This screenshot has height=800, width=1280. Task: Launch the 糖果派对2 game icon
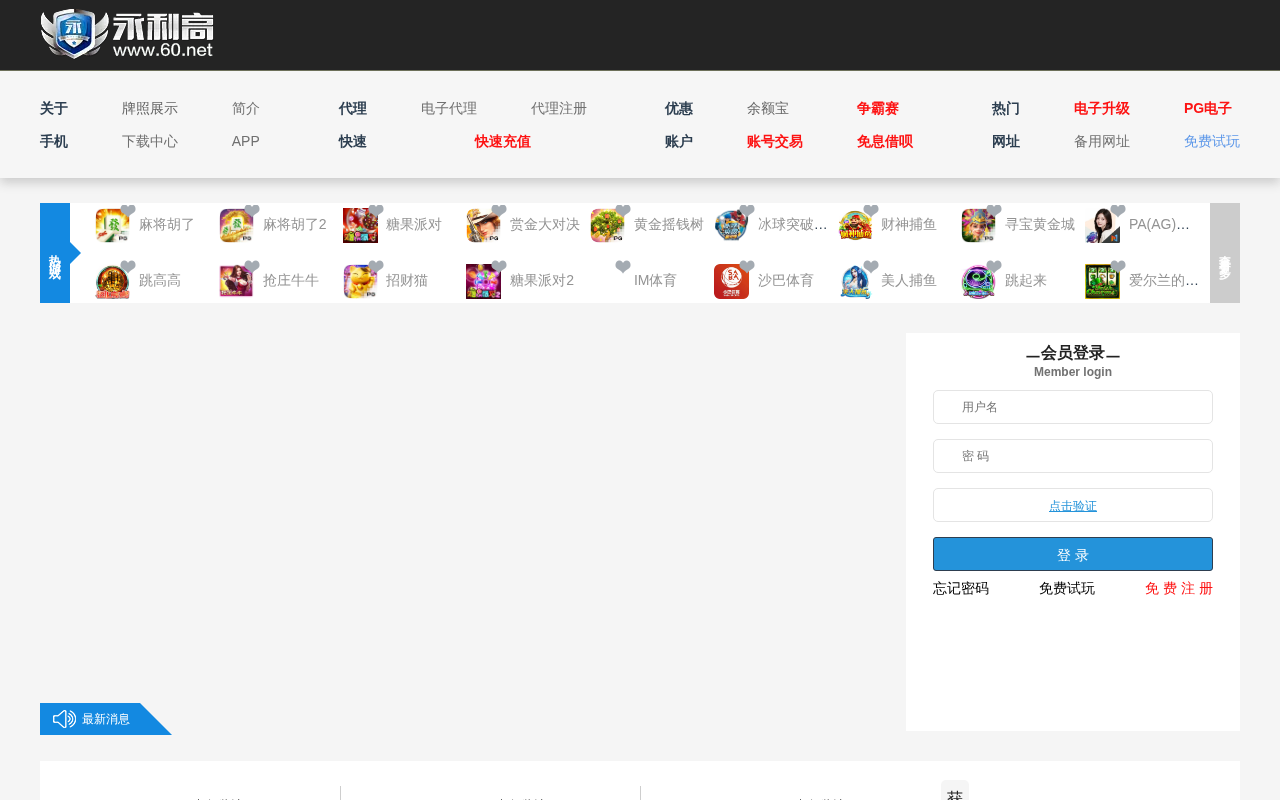click(x=483, y=282)
